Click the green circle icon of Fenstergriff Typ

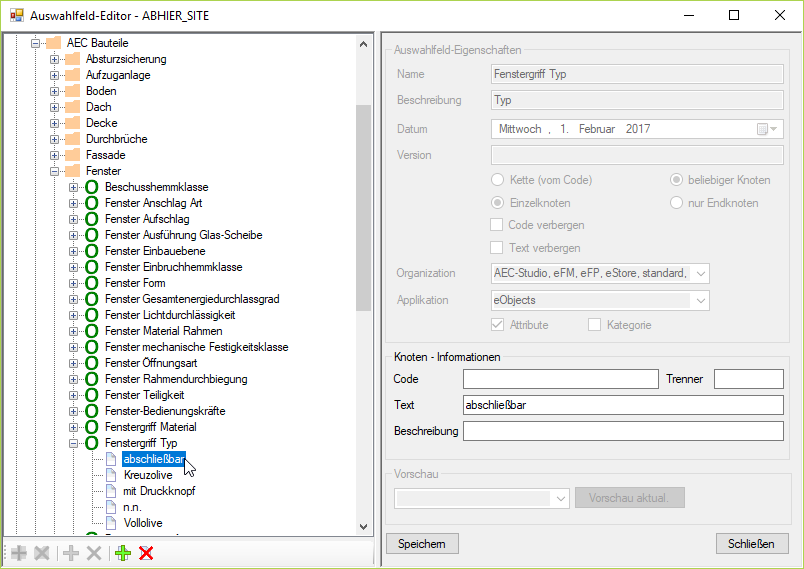[x=91, y=443]
